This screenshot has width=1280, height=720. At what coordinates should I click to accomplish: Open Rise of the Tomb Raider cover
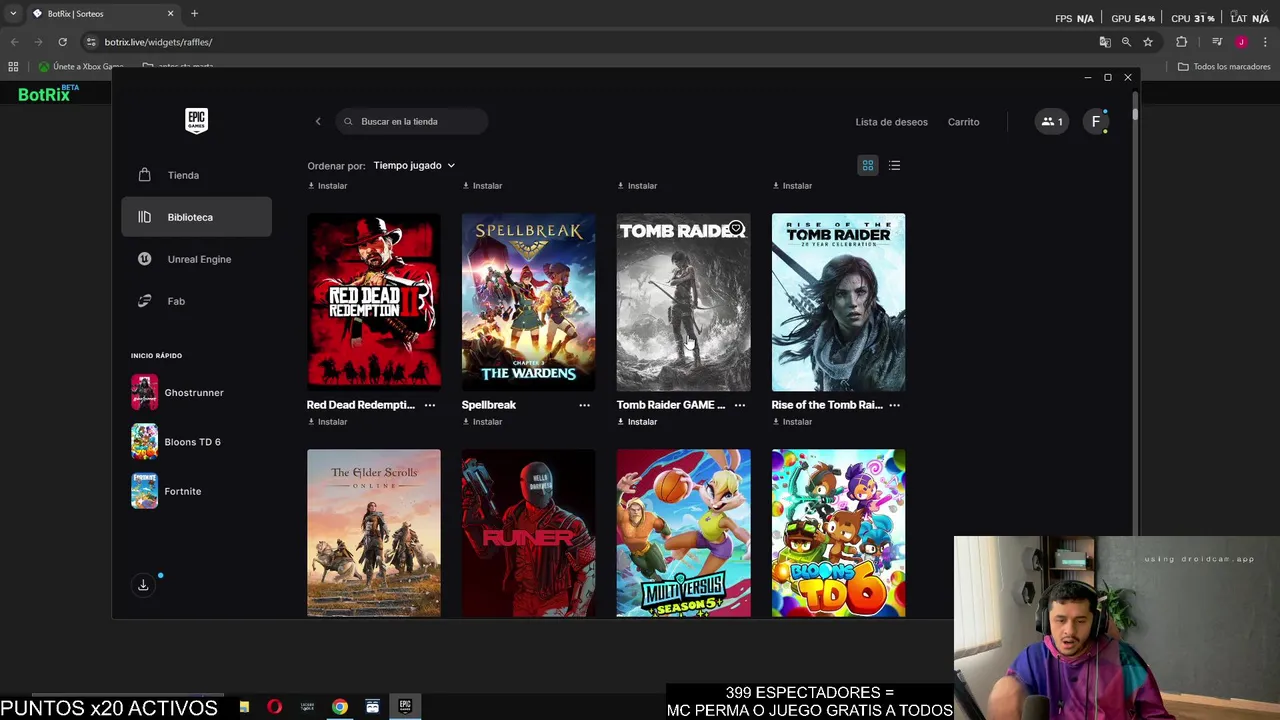click(x=838, y=302)
